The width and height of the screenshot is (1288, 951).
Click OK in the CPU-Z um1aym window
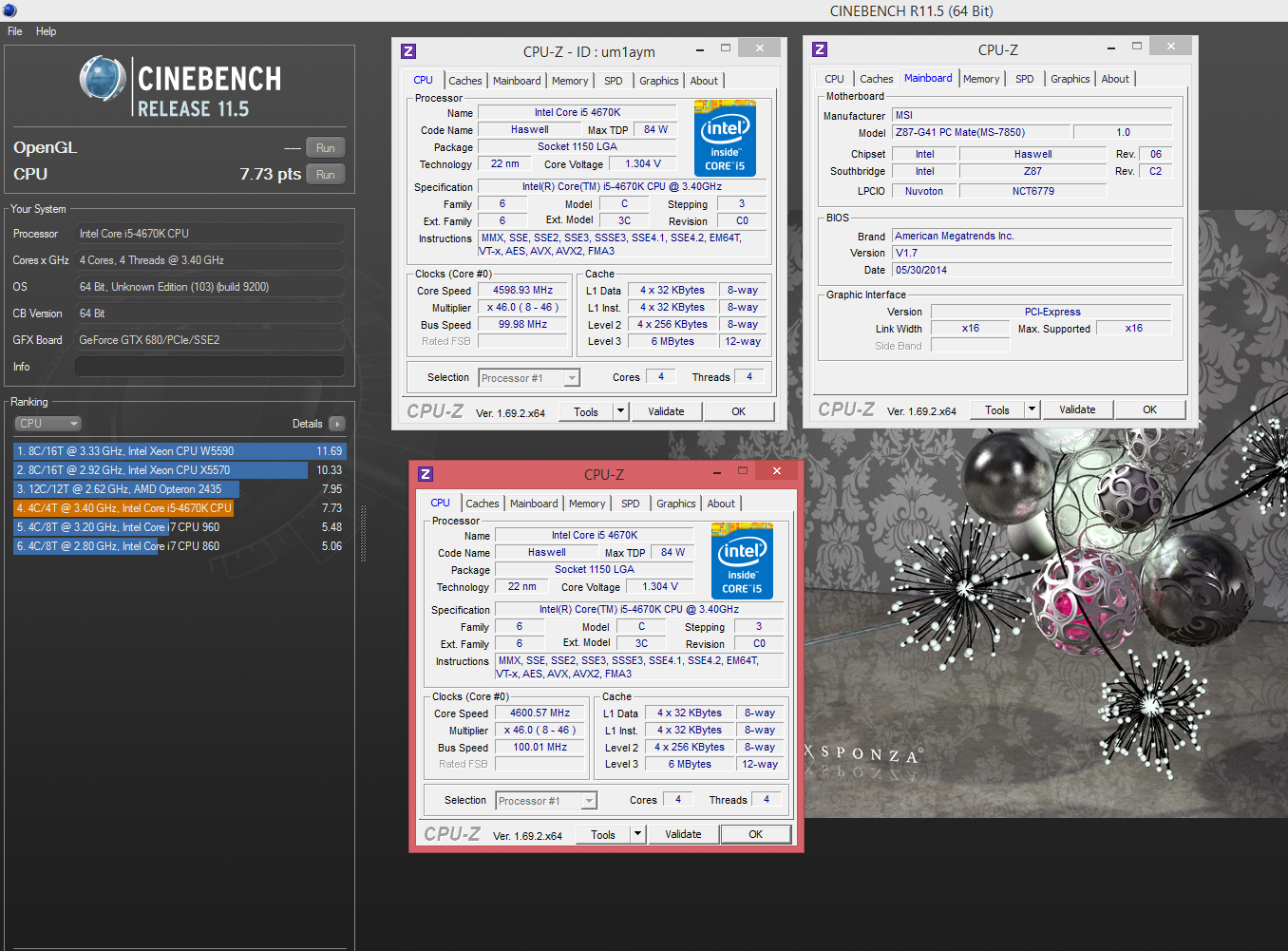[x=739, y=411]
